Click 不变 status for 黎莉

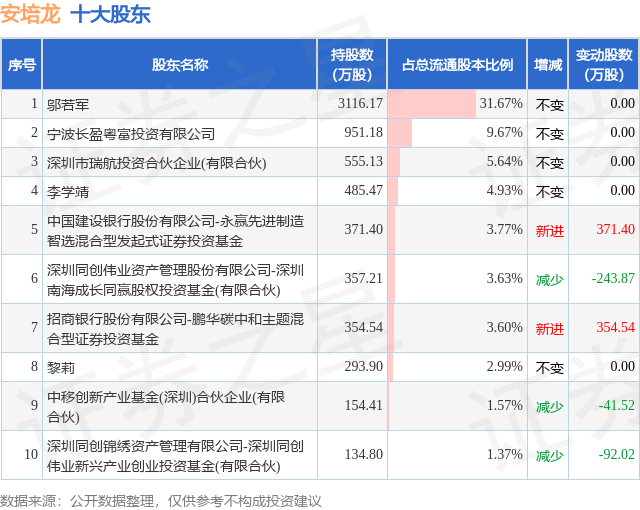549,368
